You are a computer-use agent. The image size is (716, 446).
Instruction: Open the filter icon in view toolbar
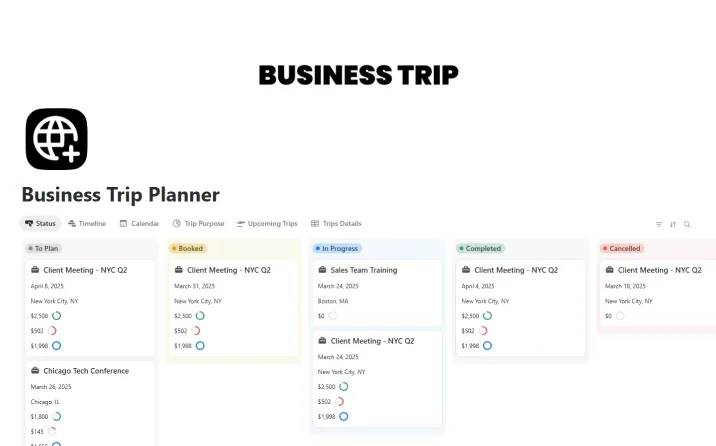pyautogui.click(x=659, y=224)
